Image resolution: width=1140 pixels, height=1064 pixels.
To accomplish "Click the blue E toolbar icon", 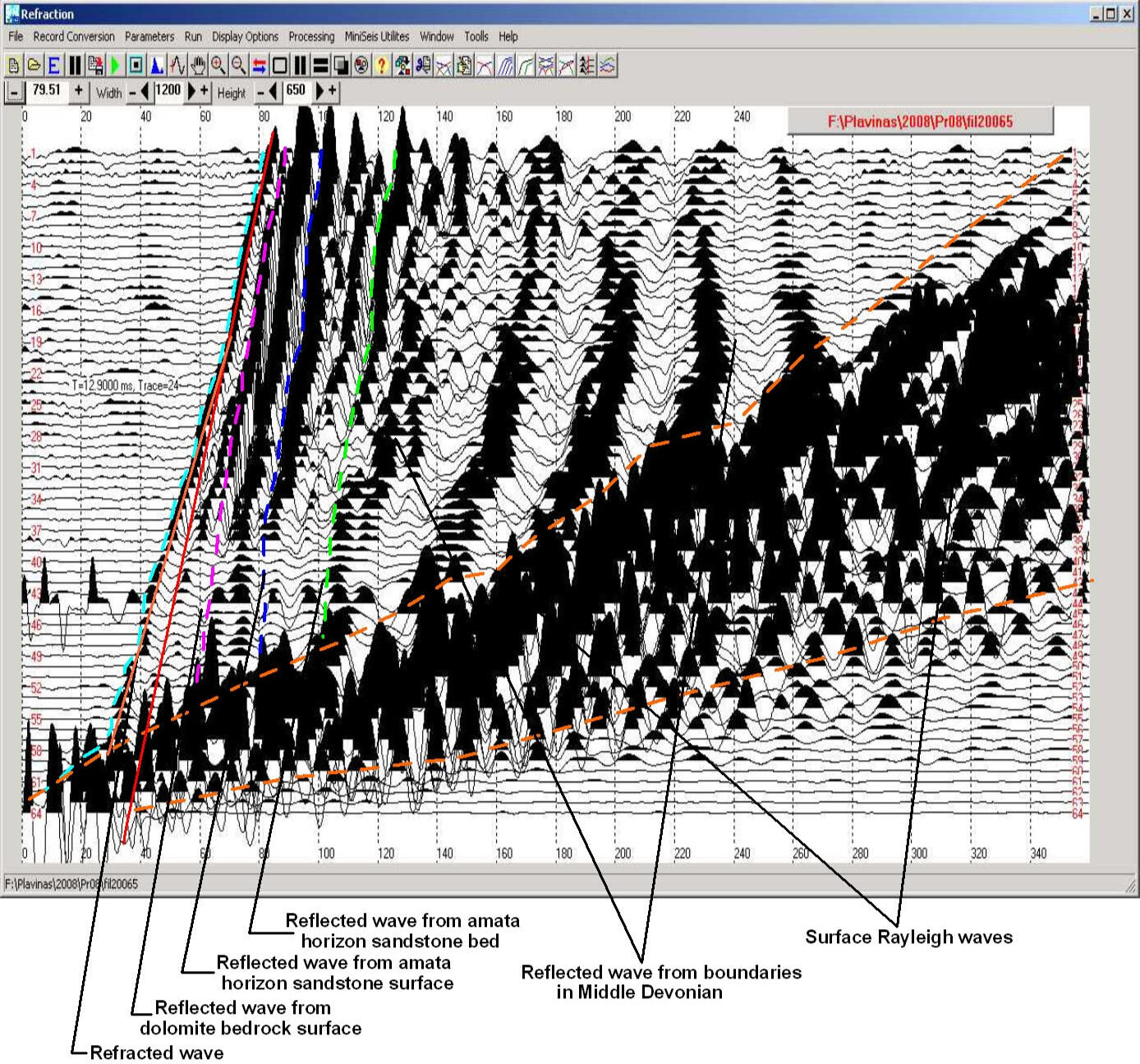I will tap(54, 66).
